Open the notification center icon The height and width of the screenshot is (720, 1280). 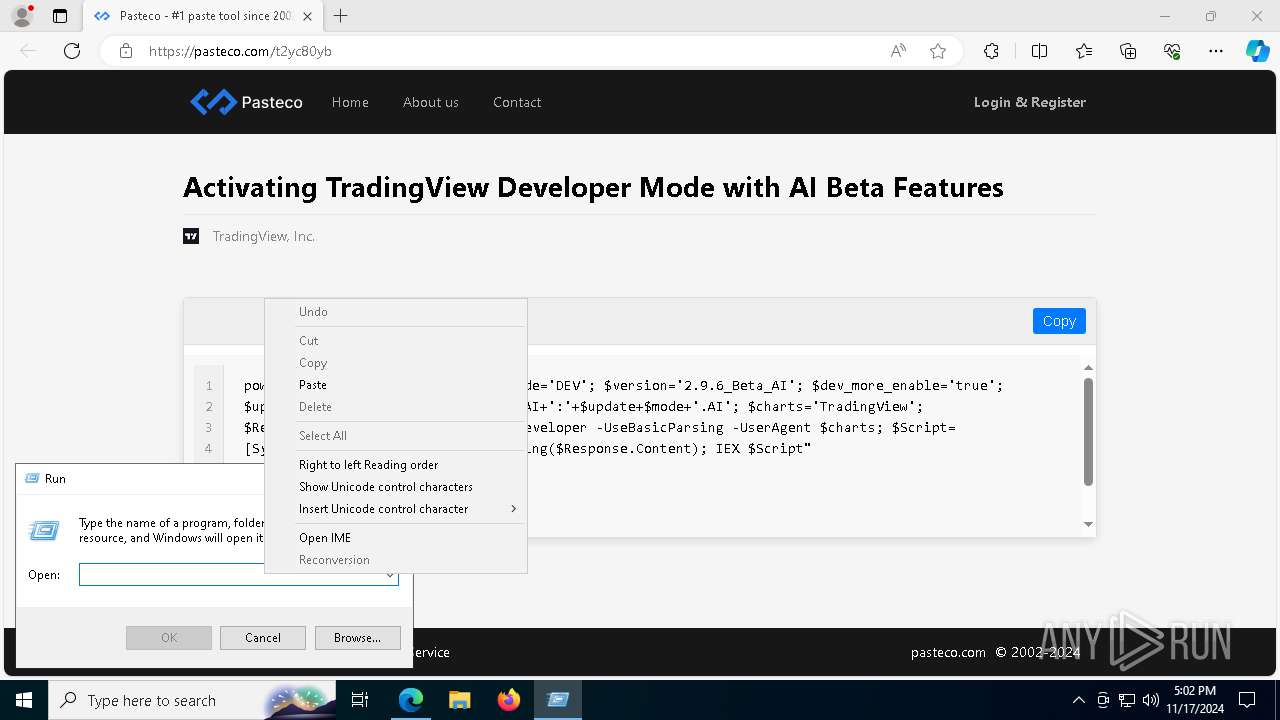tap(1247, 700)
